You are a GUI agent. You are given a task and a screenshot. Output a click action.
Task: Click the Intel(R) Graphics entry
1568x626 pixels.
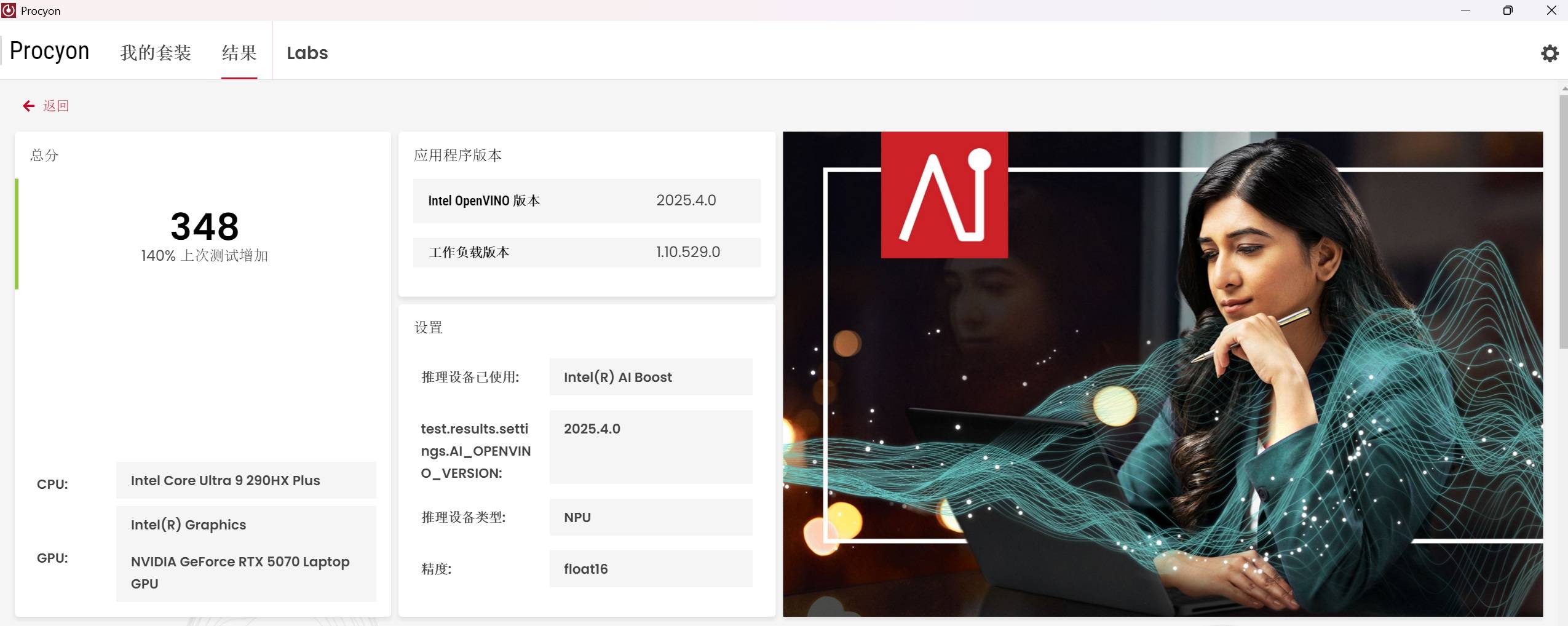point(188,525)
